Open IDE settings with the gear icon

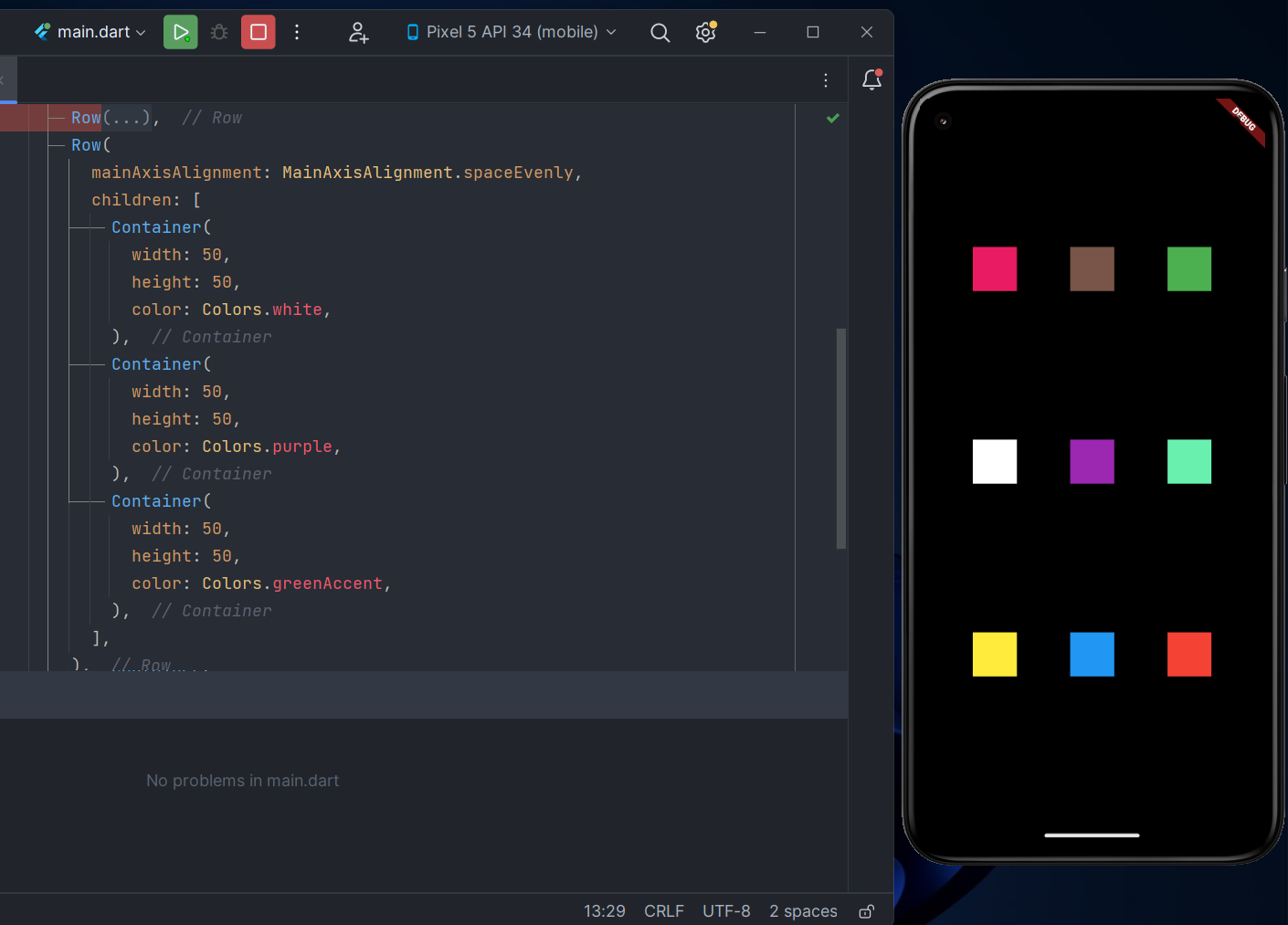coord(705,32)
